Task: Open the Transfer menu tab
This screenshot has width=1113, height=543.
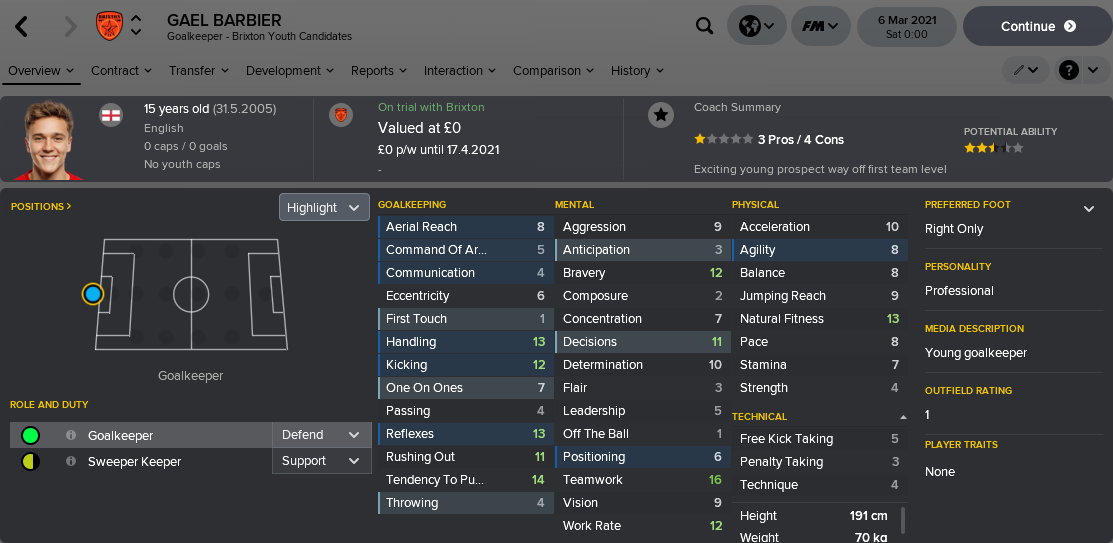Action: click(198, 71)
